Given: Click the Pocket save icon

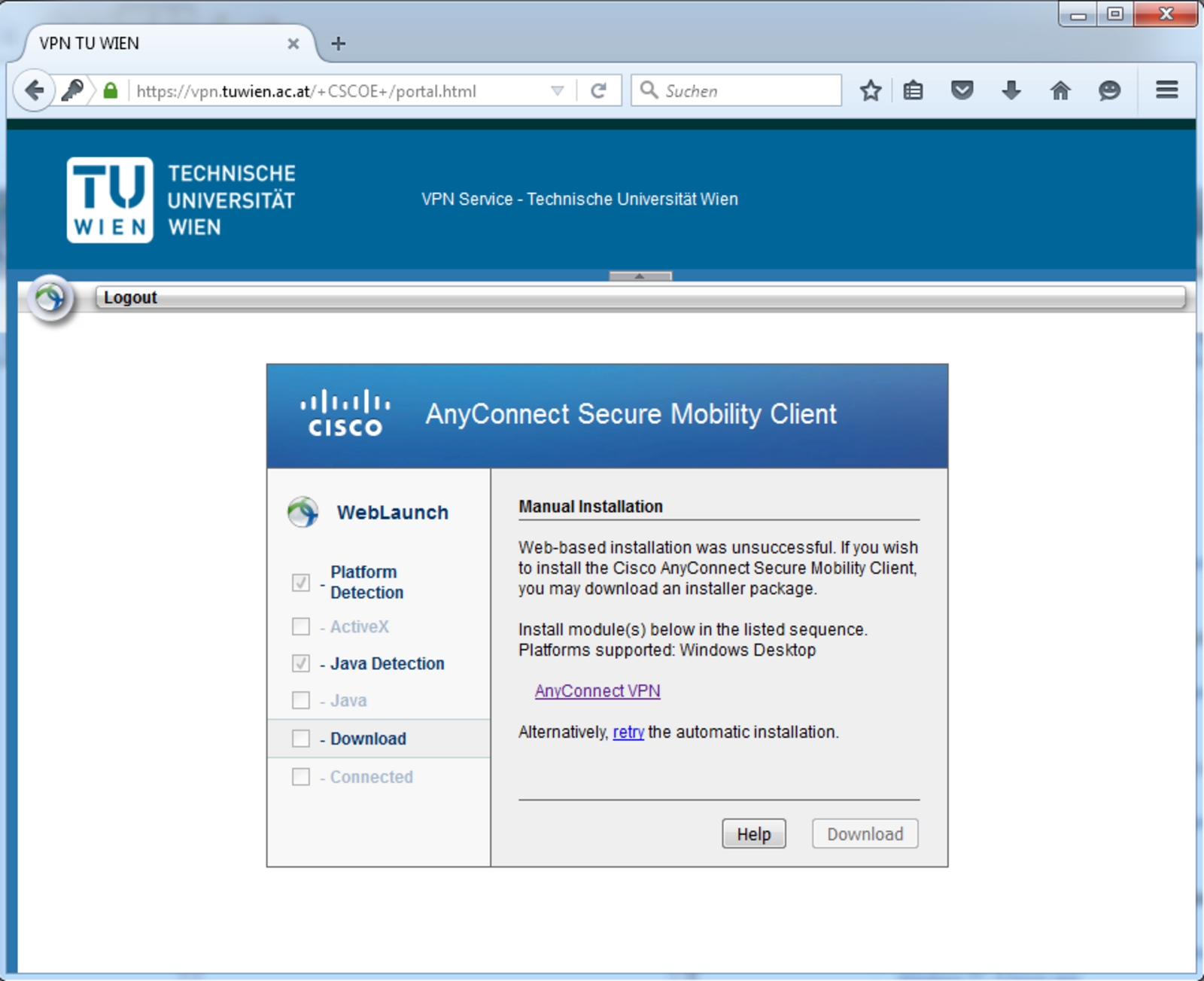Looking at the screenshot, I should point(962,91).
